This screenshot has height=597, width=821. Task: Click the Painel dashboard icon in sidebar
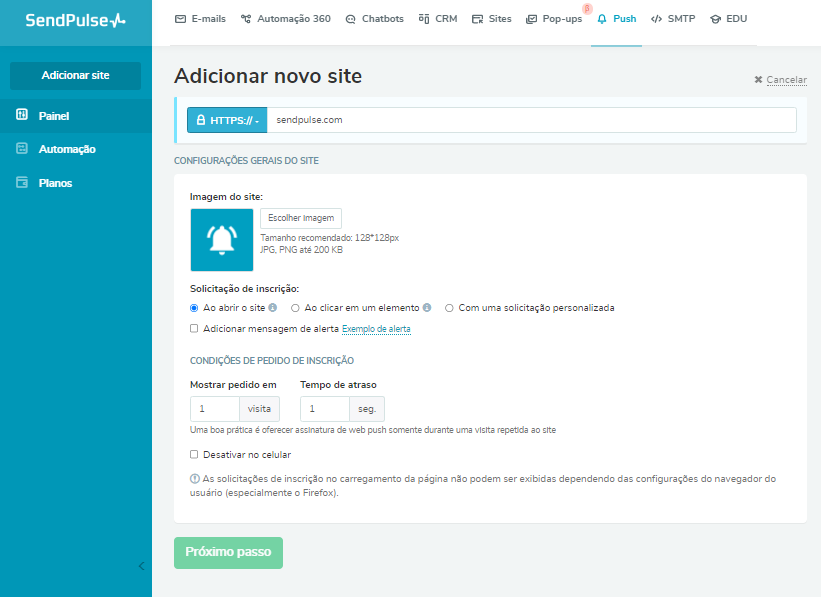(22, 116)
